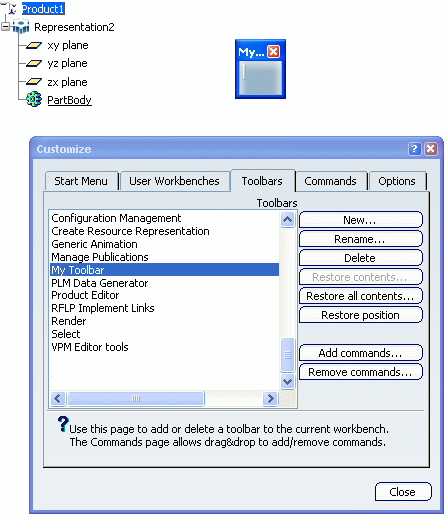Click the toolbar list up arrow
The image size is (448, 518).
(287, 220)
